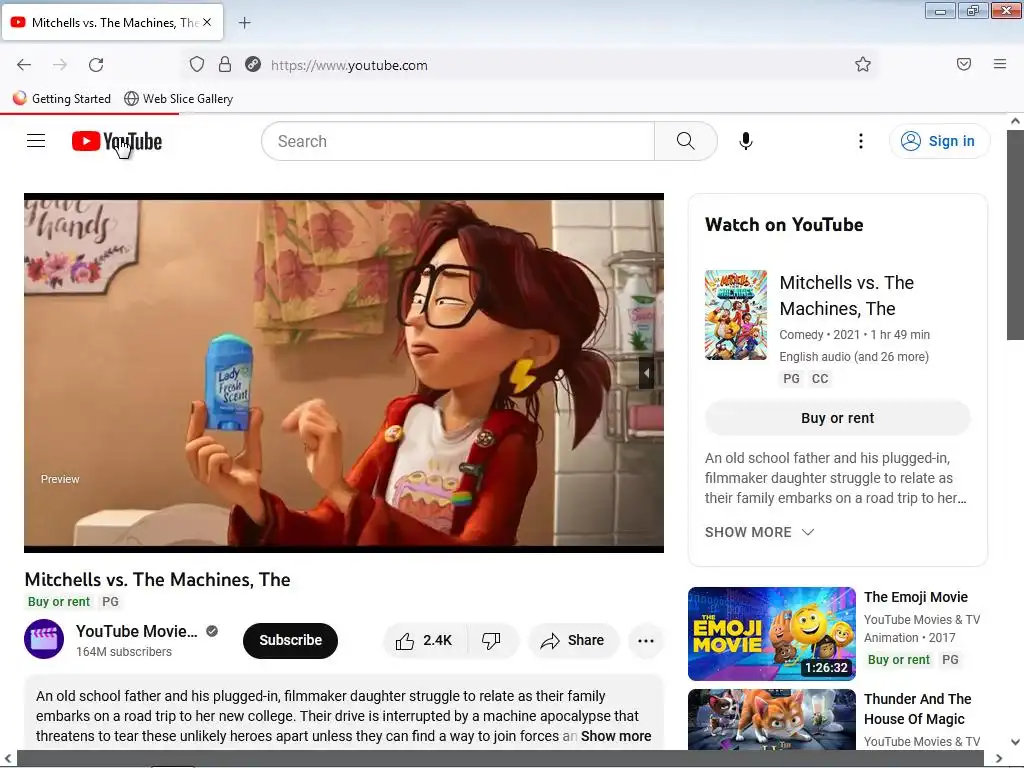Start voice search with microphone icon
Viewport: 1024px width, 768px height.
[x=746, y=141]
